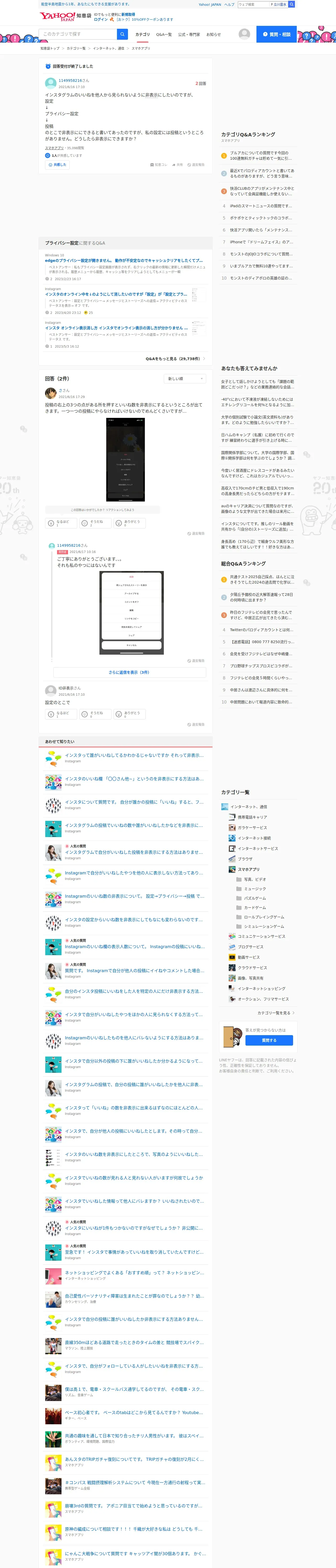Open the ミュージック folder category
The width and height of the screenshot is (336, 1568).
tap(251, 889)
